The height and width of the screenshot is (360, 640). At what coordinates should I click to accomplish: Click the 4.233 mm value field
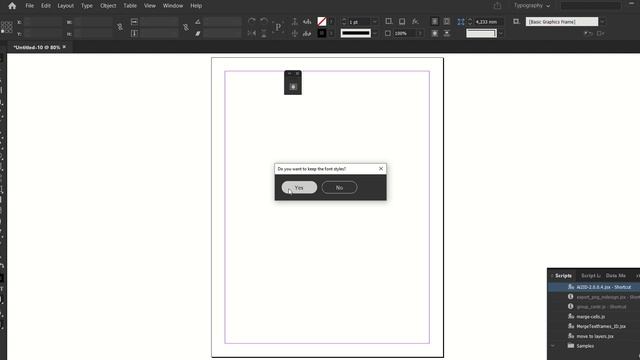point(488,22)
